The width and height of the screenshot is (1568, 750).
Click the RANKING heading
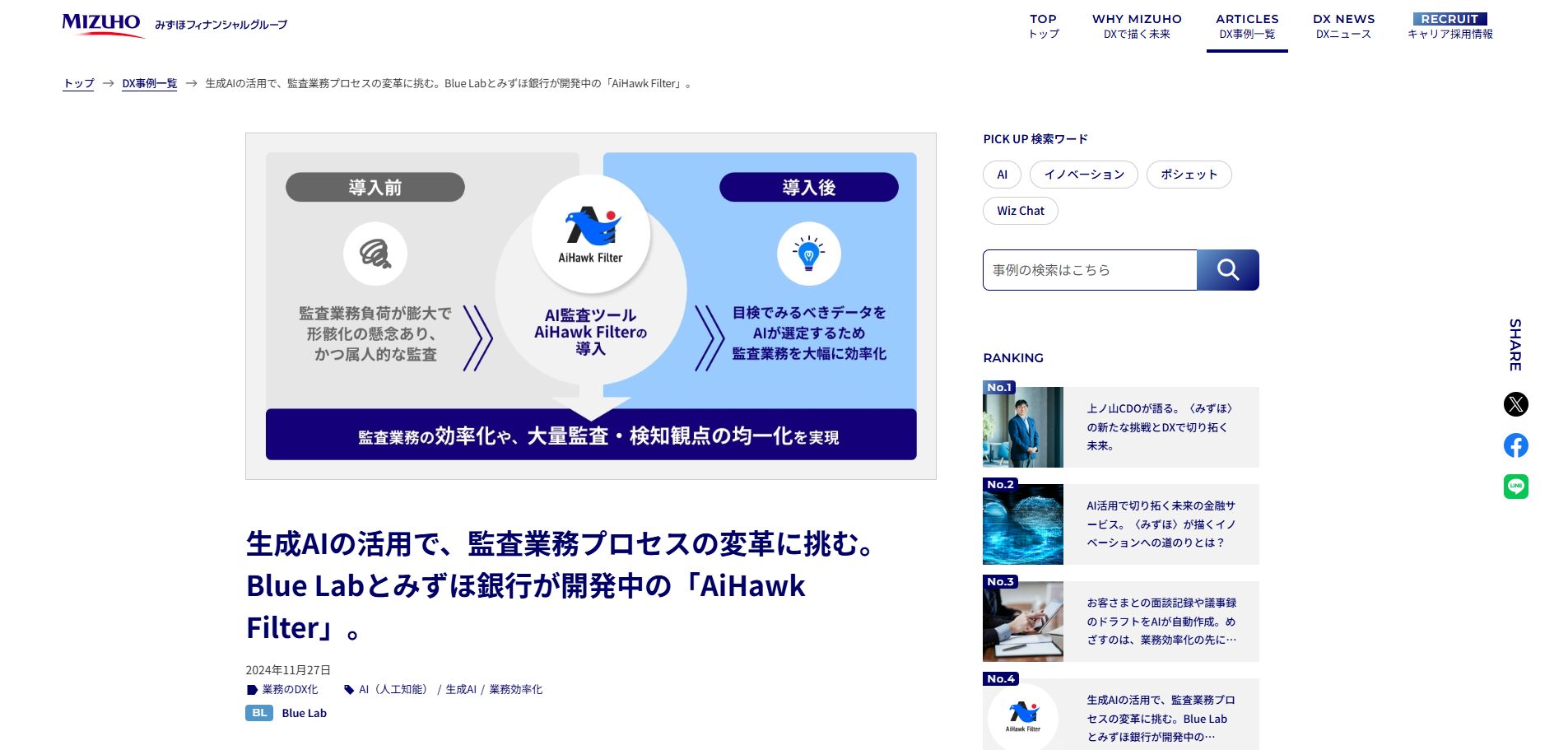click(x=1012, y=358)
